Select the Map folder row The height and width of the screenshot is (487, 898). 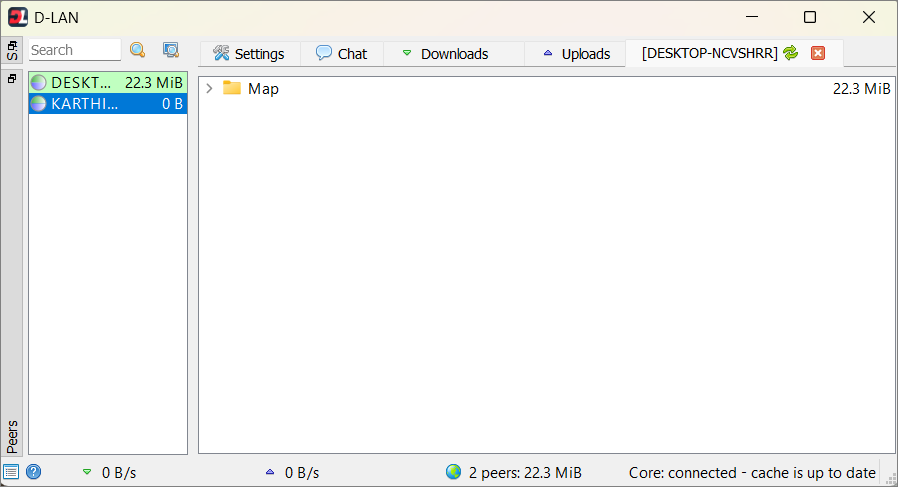click(x=547, y=88)
